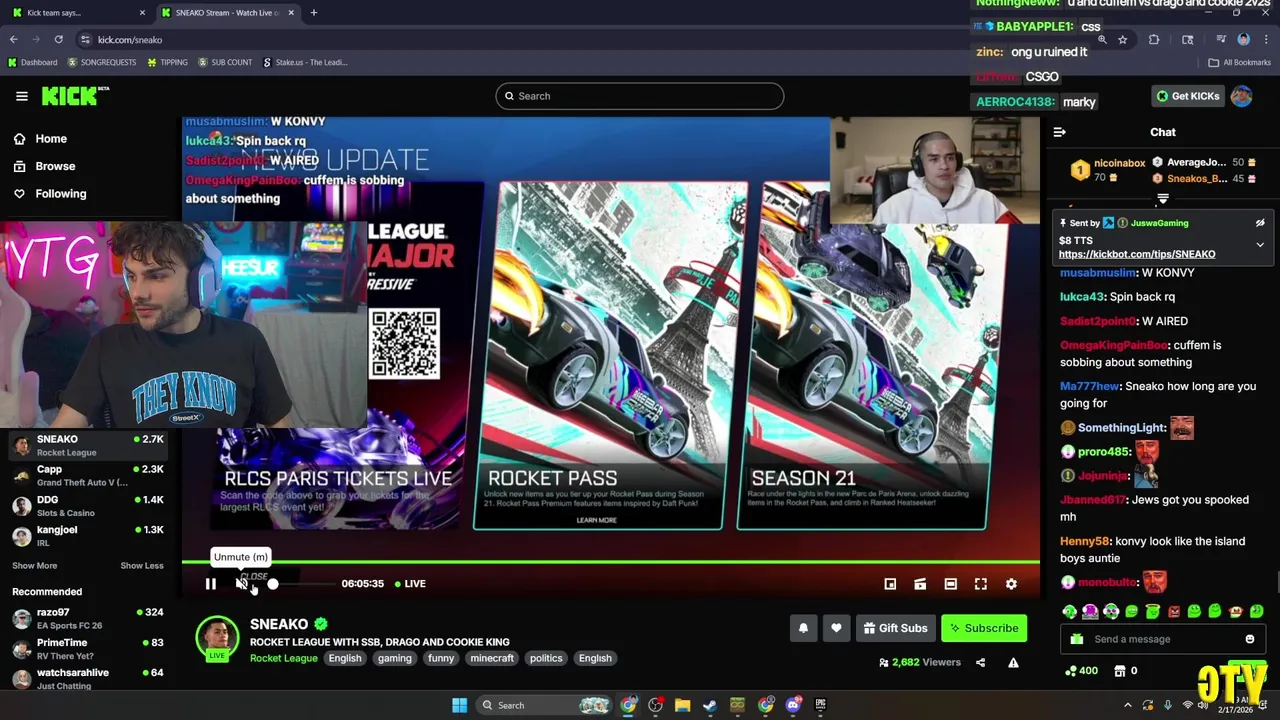Image resolution: width=1280 pixels, height=720 pixels.
Task: Open Dashboard bookmark
Action: [32, 62]
